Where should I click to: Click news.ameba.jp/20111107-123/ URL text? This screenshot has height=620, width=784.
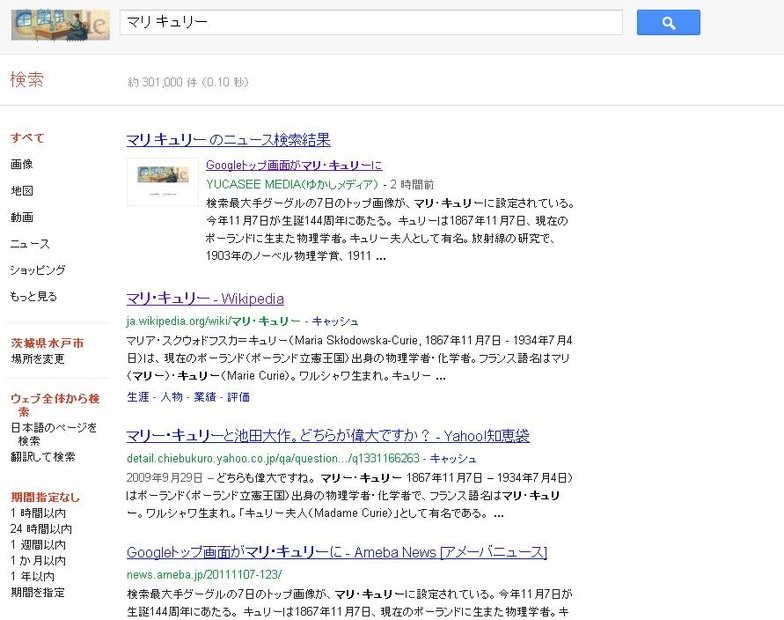tap(204, 574)
